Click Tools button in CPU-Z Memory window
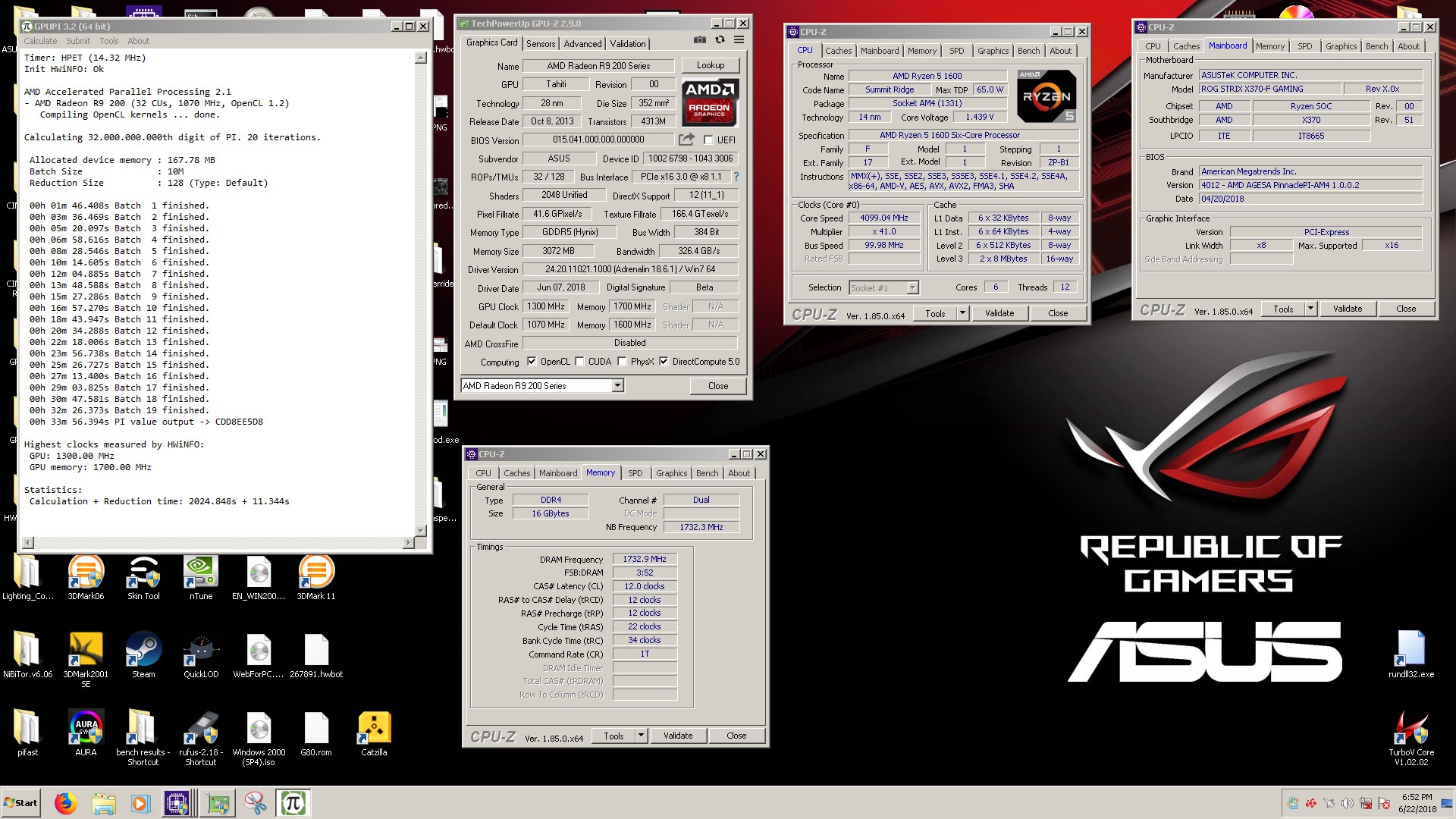Screen dimensions: 1456x819 pos(613,736)
